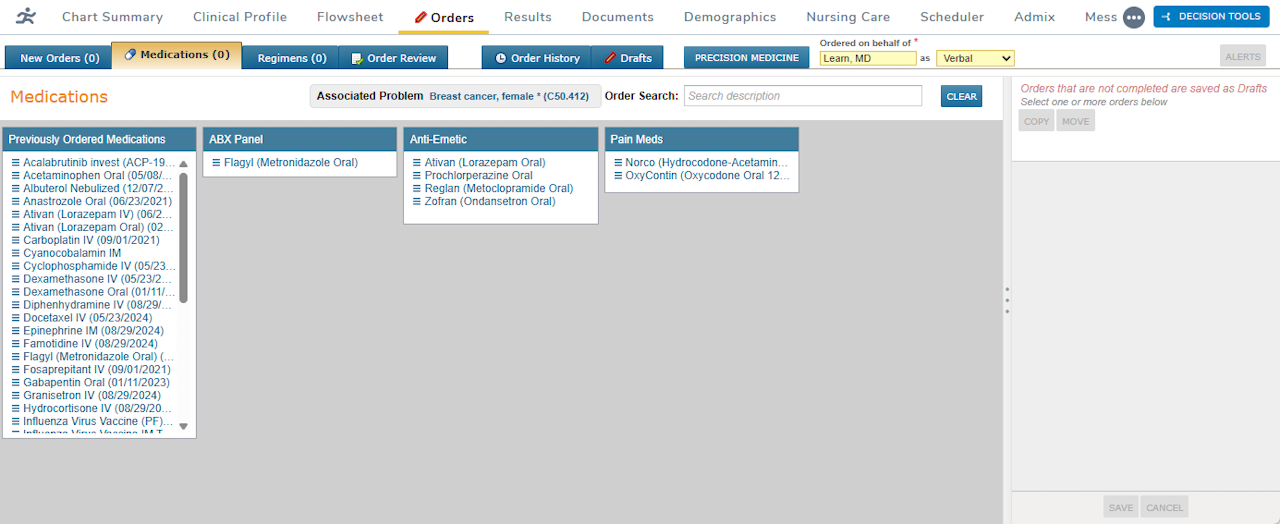1280x524 pixels.
Task: Click the medications list scrollbar thumb
Action: [183, 238]
